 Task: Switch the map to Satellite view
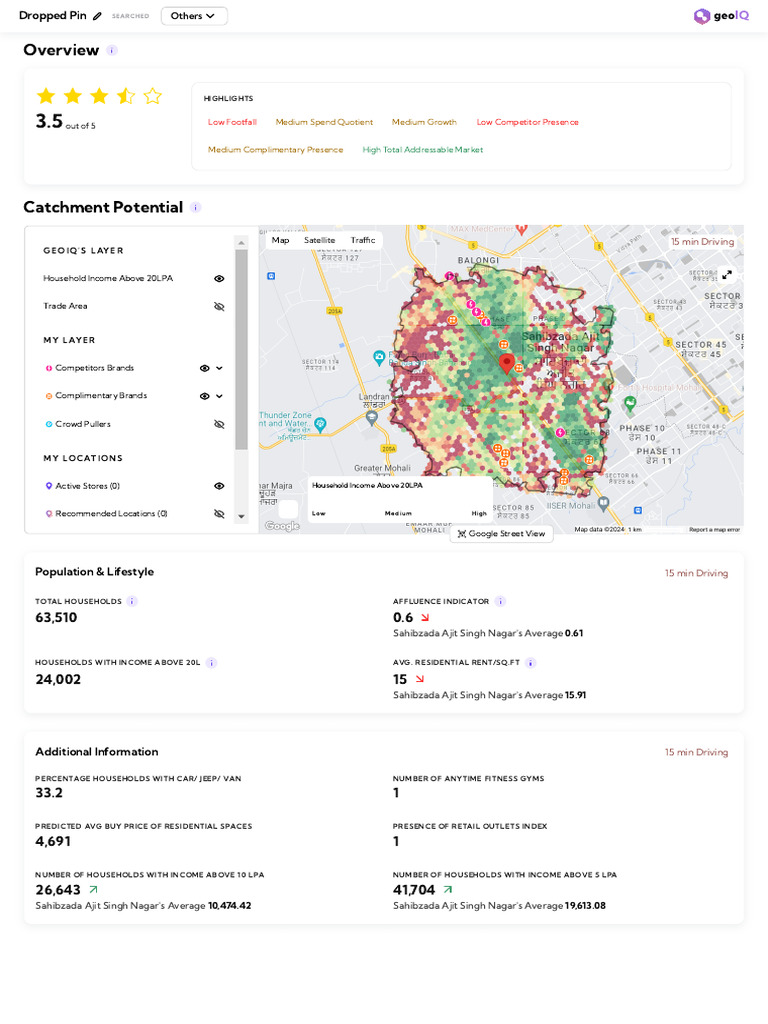coord(319,240)
